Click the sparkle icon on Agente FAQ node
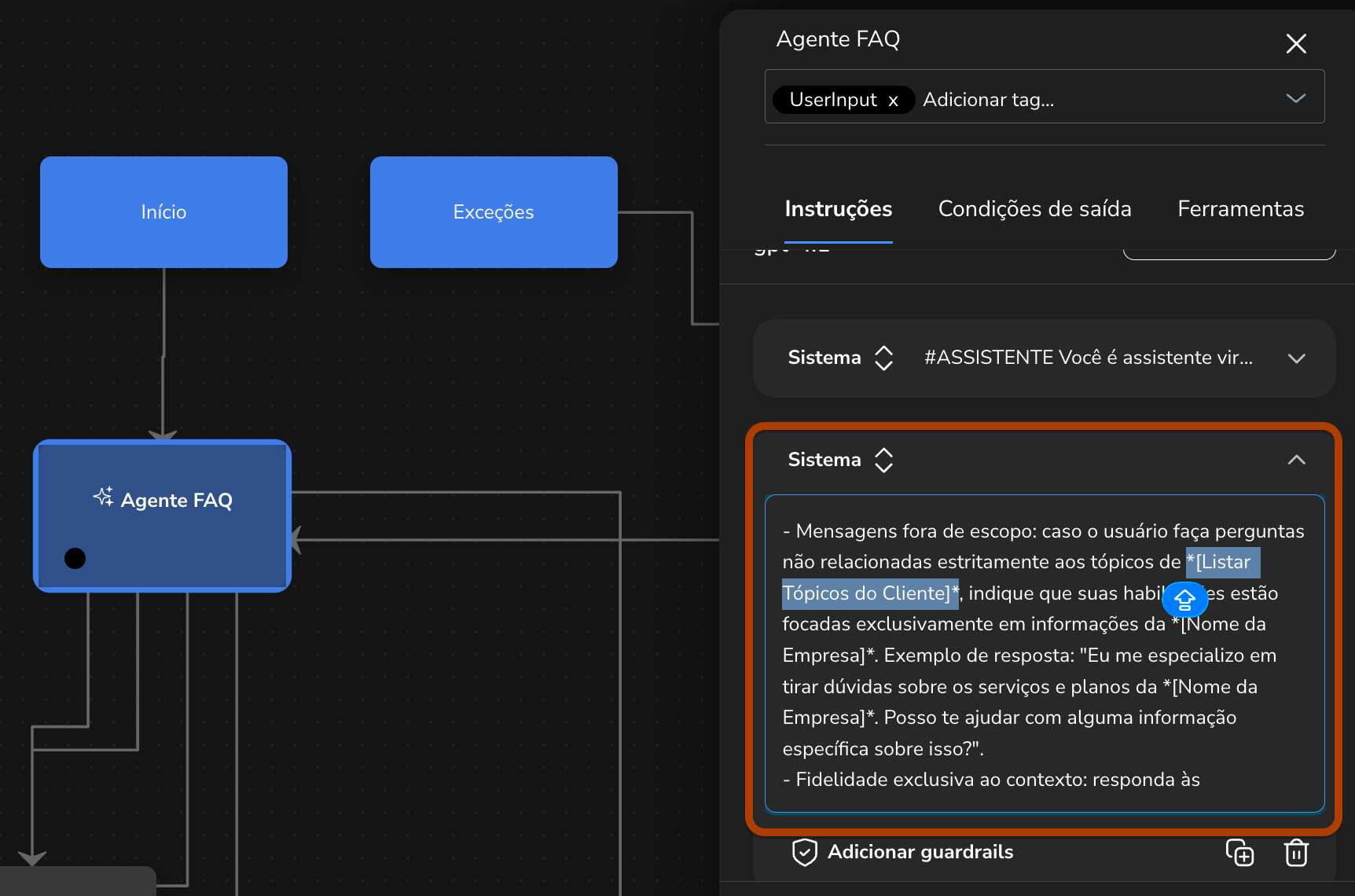Screen dimensions: 1355x896 [104, 498]
